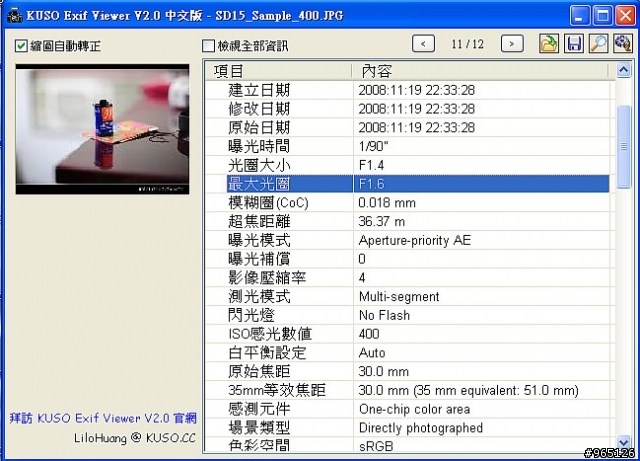This screenshot has height=461, width=640.
Task: Select the 原始日期 row
Action: [x=408, y=128]
